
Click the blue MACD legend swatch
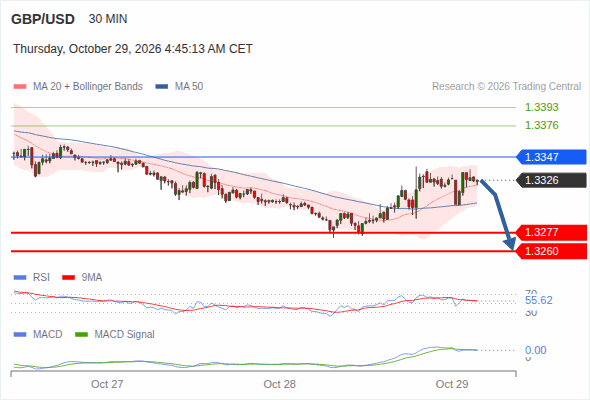[x=20, y=335]
